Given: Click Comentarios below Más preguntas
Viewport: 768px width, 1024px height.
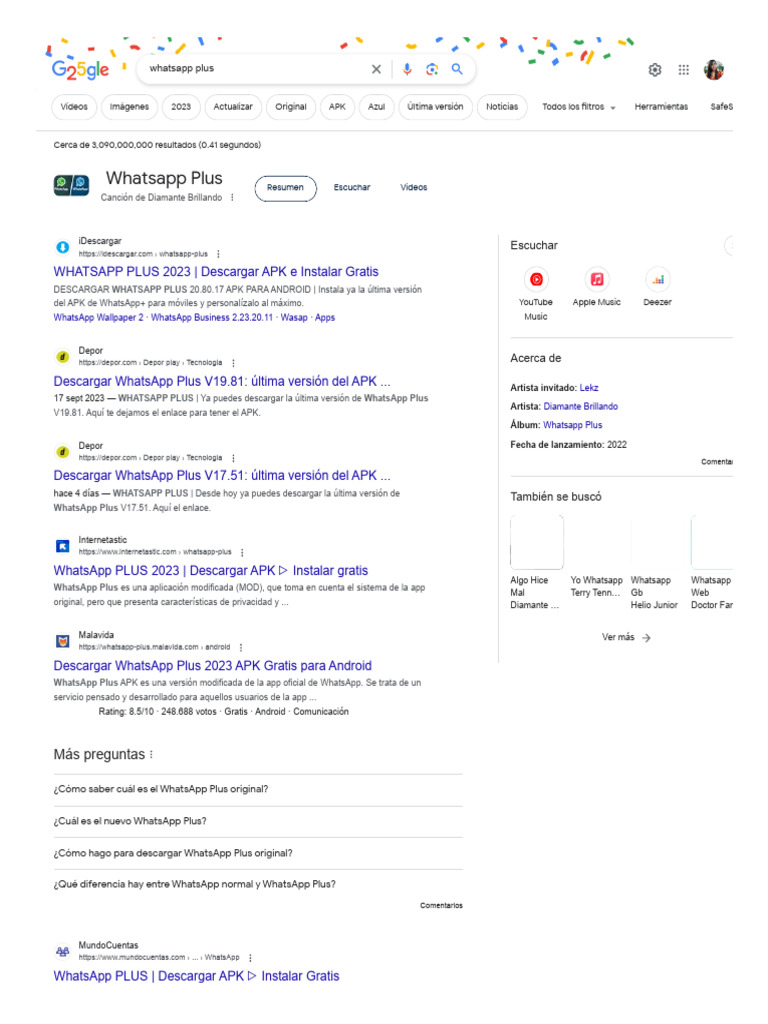Looking at the screenshot, I should click(x=441, y=906).
